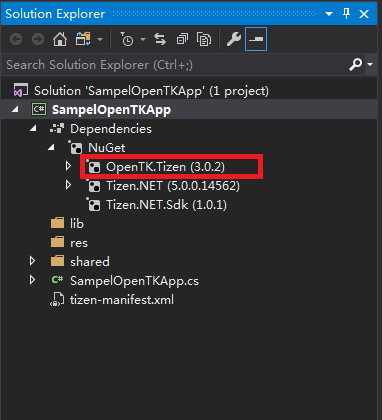Click the shared folder icon
Viewport: 382px width, 420px height.
pos(57,261)
